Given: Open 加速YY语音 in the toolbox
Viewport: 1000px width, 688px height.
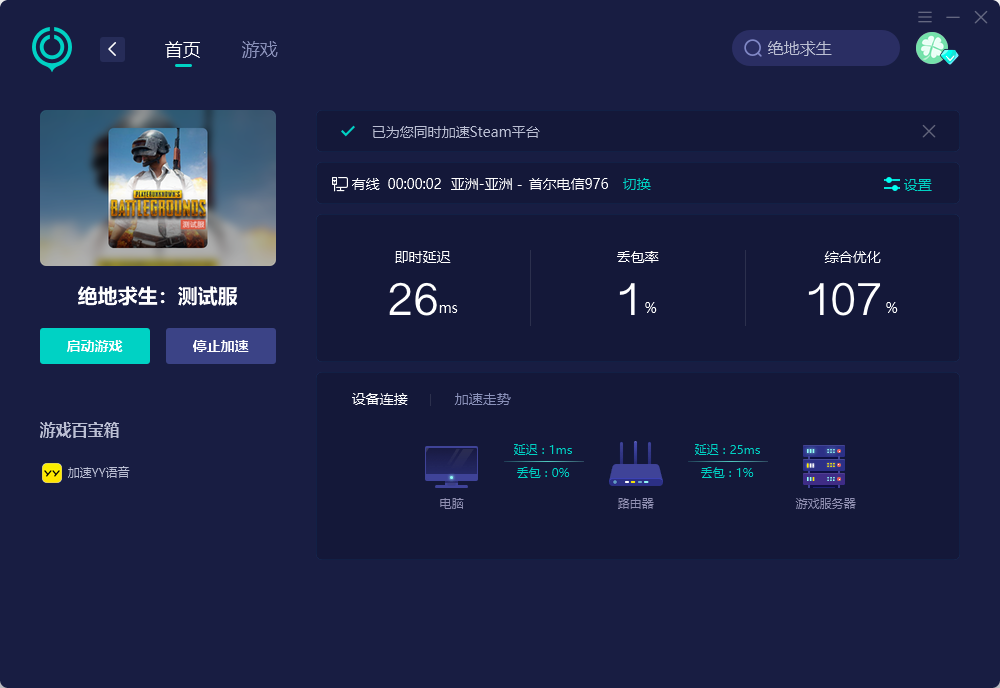Looking at the screenshot, I should pyautogui.click(x=86, y=472).
